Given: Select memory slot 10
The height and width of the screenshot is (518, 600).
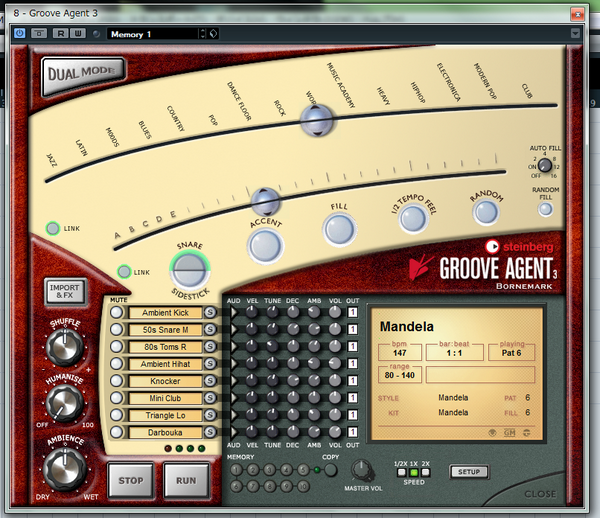Looking at the screenshot, I should (x=303, y=487).
